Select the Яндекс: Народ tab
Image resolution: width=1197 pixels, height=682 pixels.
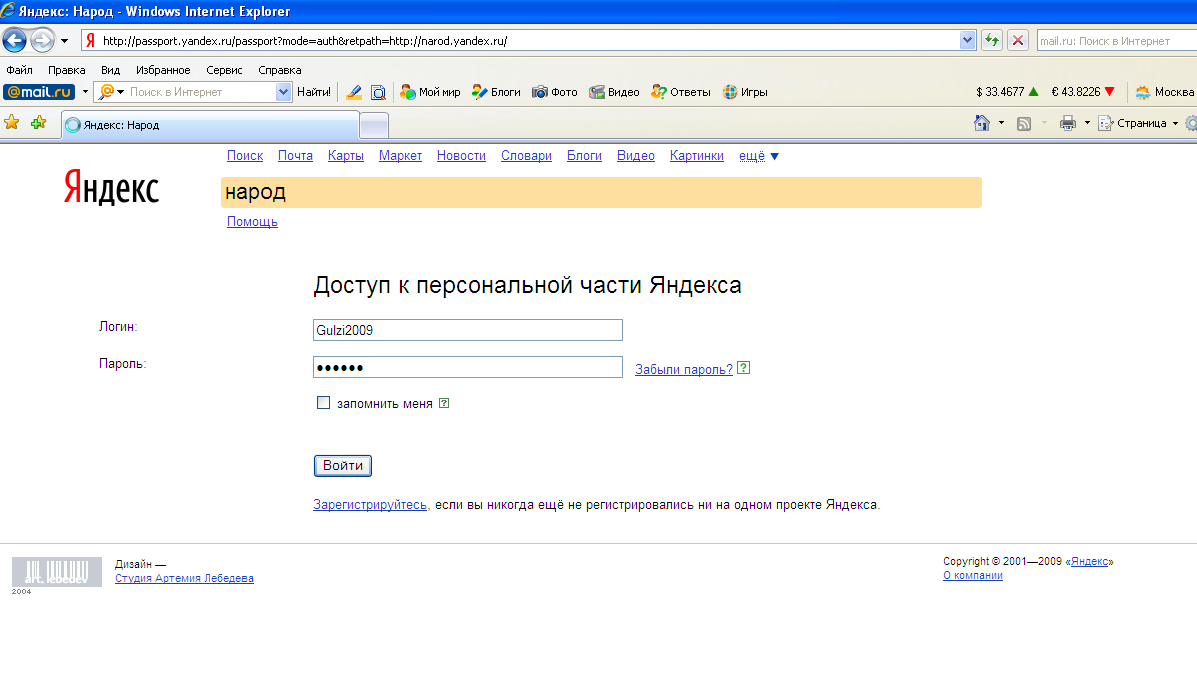tap(210, 125)
